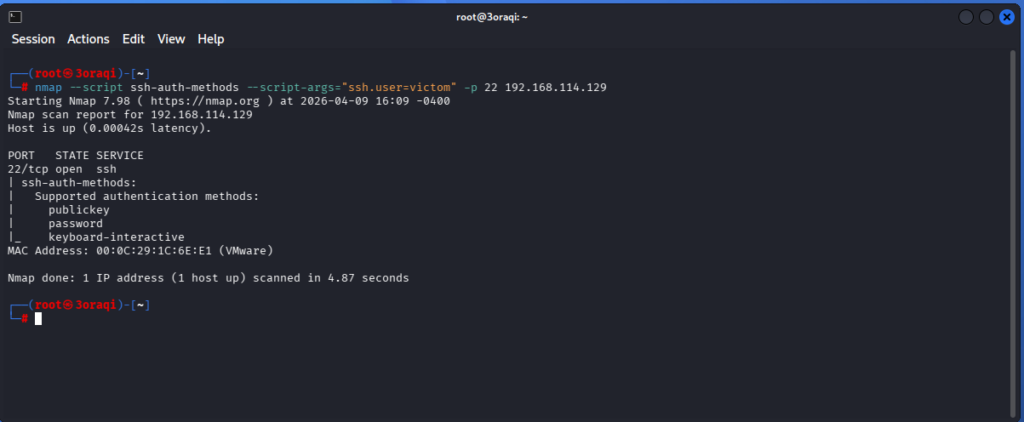Click the keyboard-interactive method line
This screenshot has width=1024, height=422.
click(116, 237)
